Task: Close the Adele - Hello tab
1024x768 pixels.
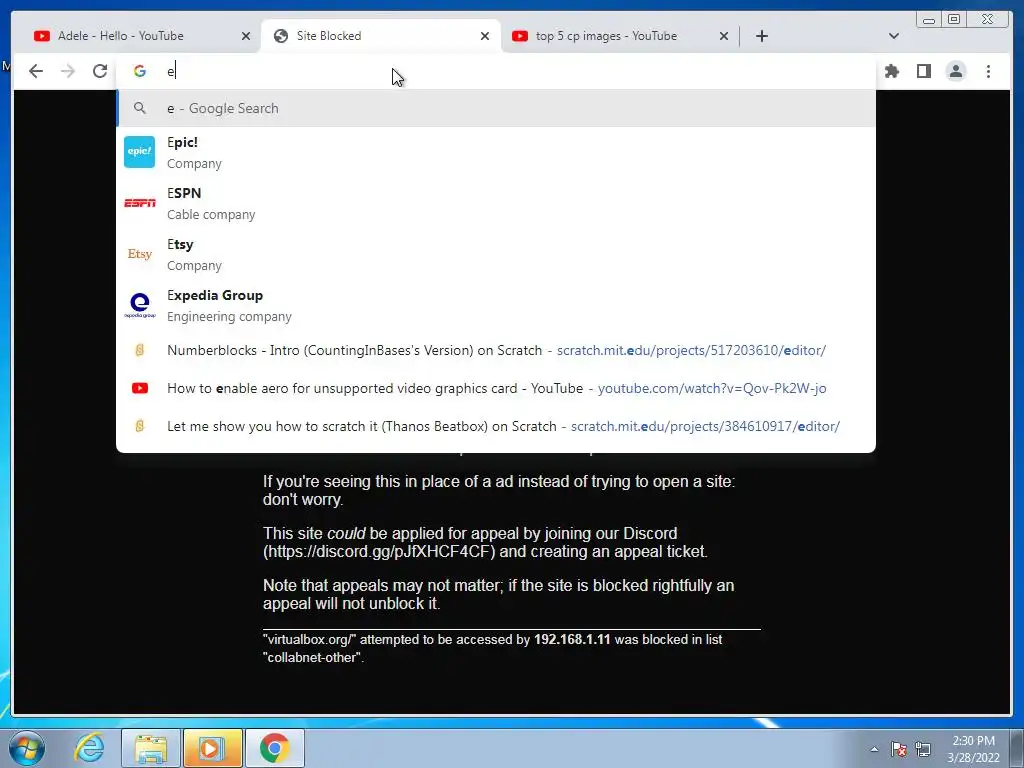Action: coord(246,36)
